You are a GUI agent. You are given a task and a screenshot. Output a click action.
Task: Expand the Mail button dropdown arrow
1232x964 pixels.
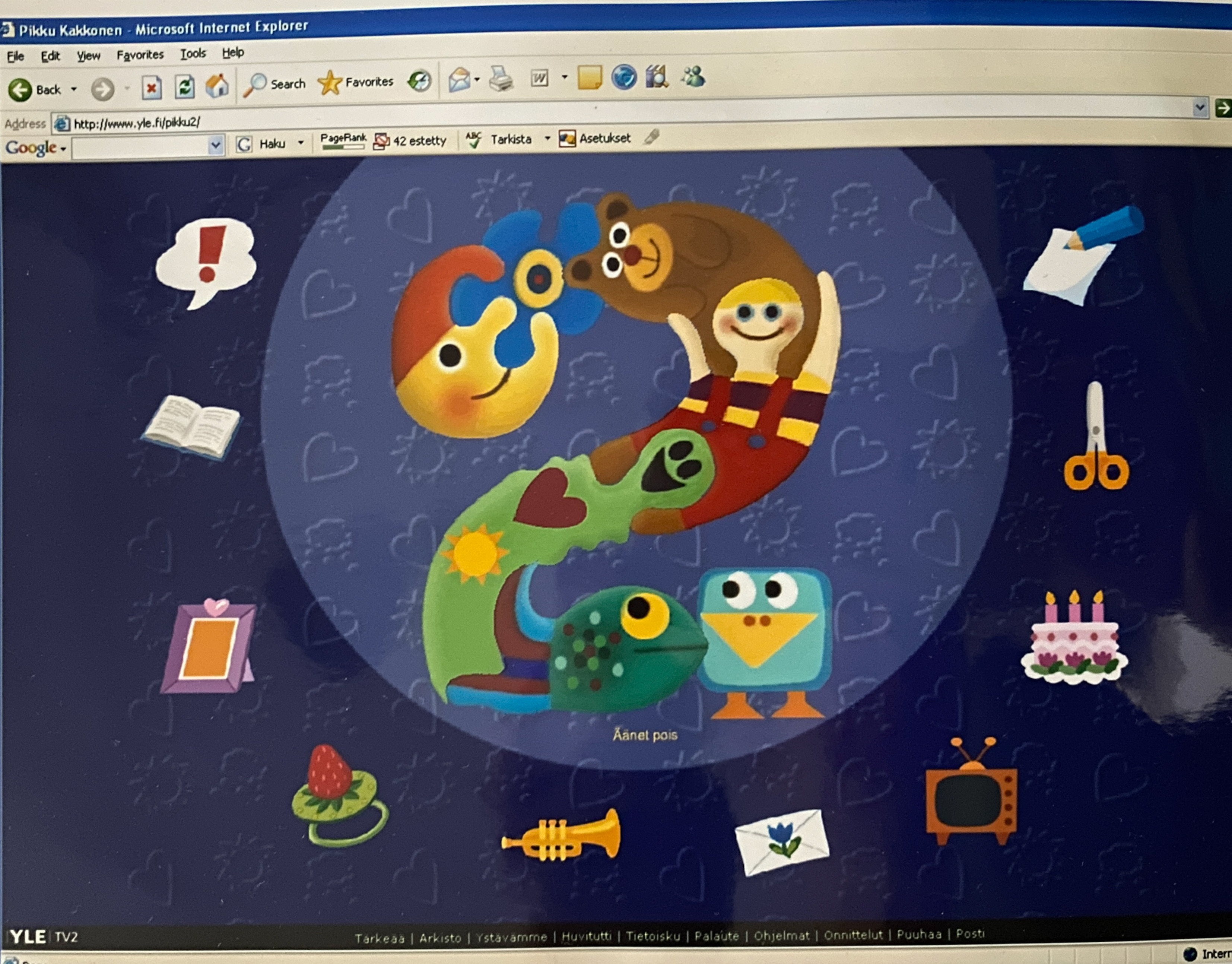tap(477, 79)
